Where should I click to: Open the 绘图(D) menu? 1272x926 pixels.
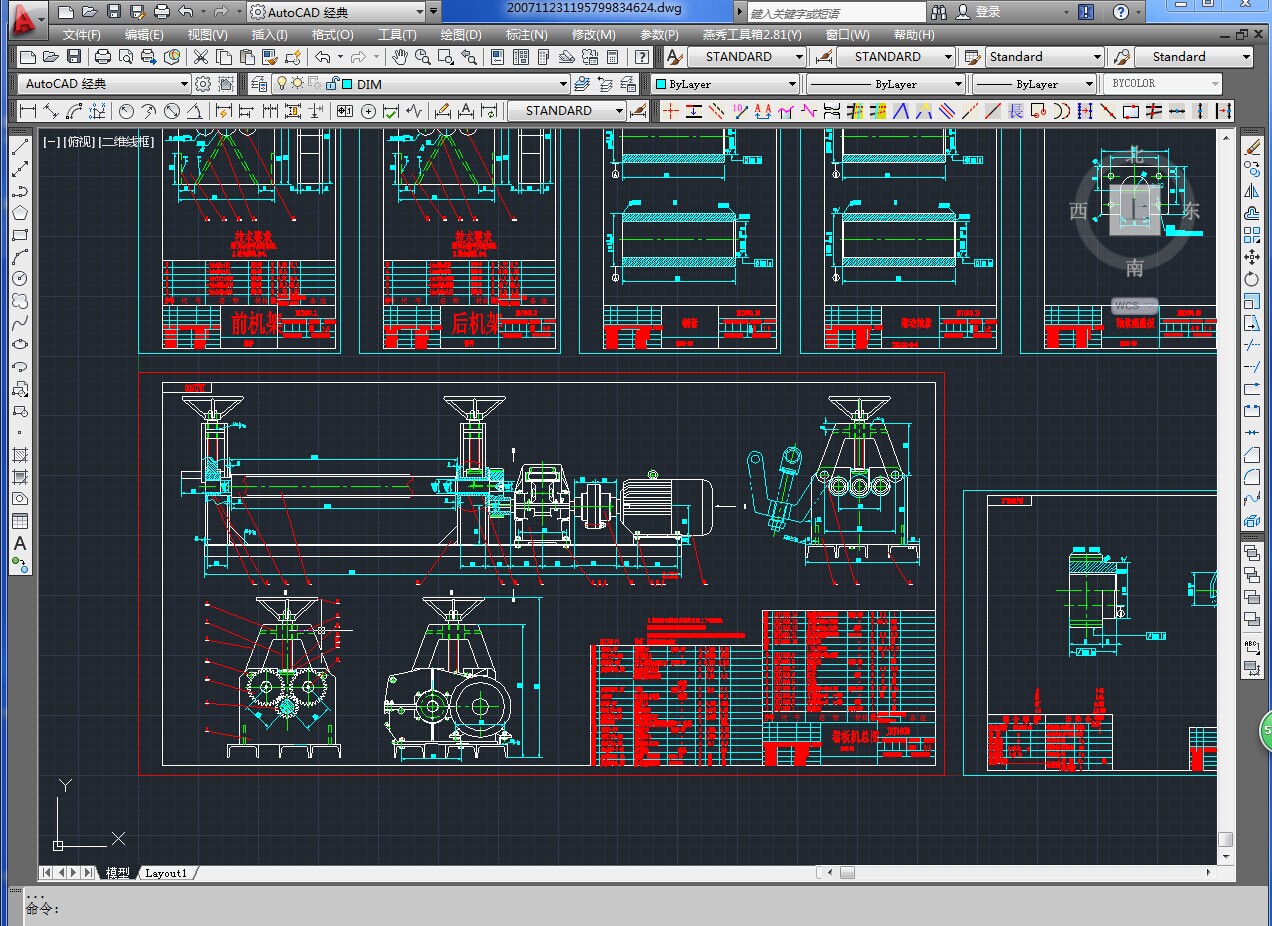pos(461,34)
